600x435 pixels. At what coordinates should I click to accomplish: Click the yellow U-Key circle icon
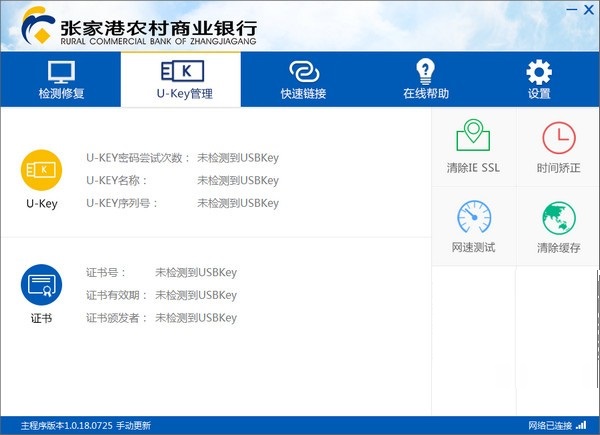click(41, 170)
